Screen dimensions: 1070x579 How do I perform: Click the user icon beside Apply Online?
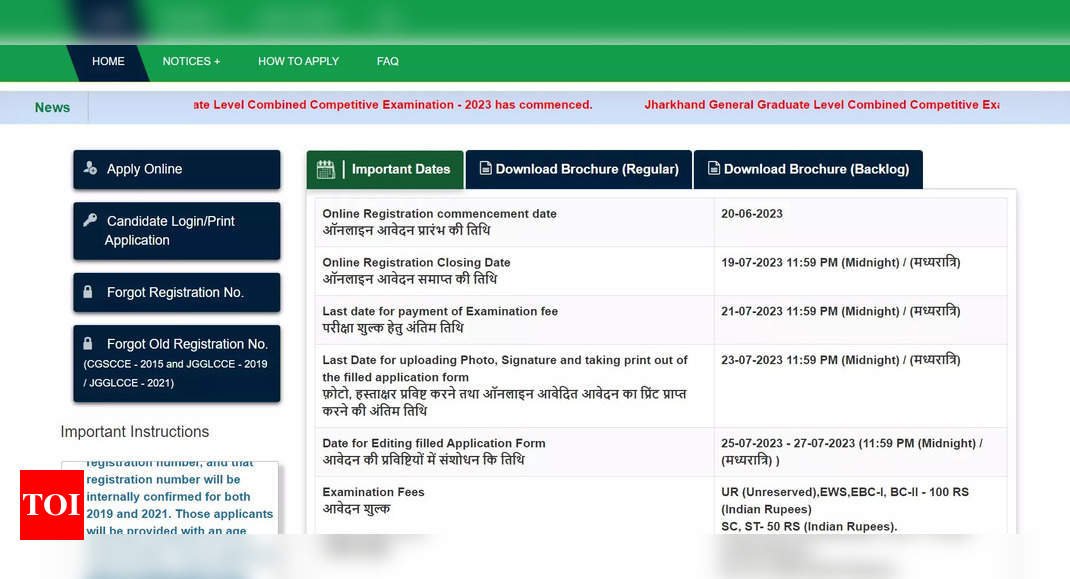(90, 167)
